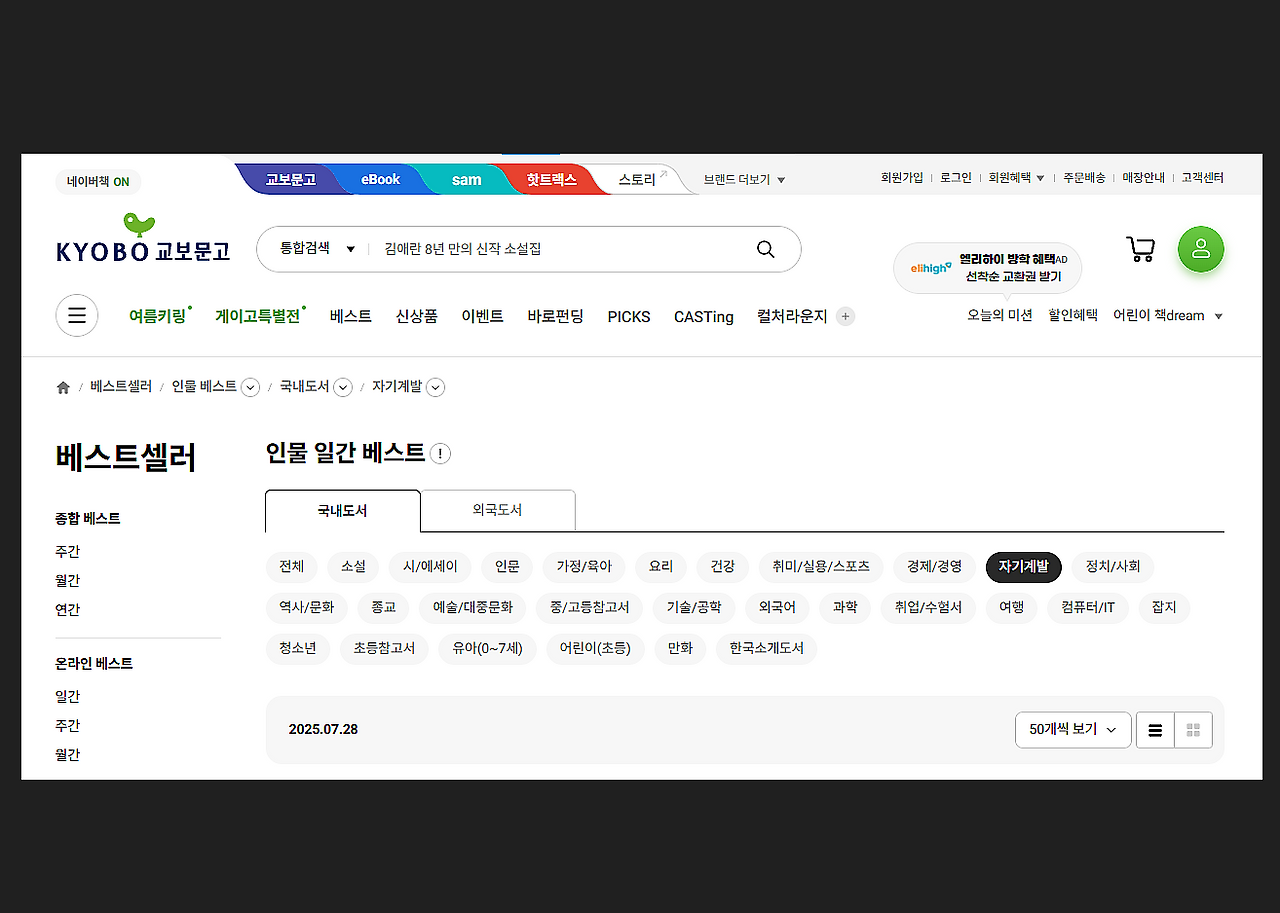Click 연간 under 종합 베스트
Image resolution: width=1280 pixels, height=913 pixels.
click(67, 610)
